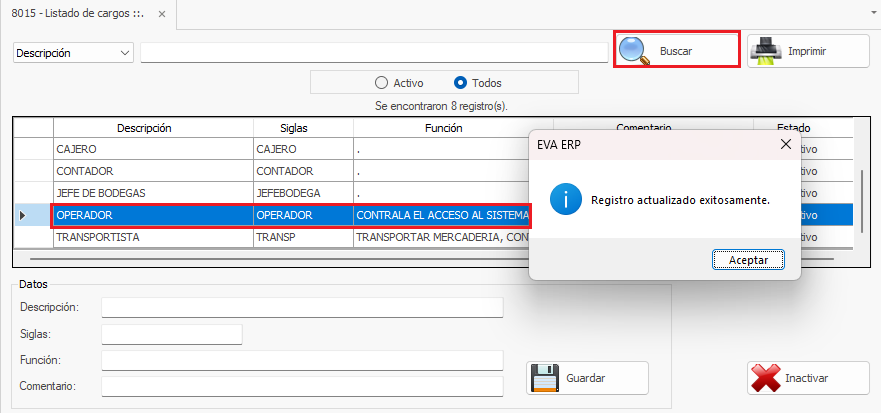The width and height of the screenshot is (881, 413).
Task: Click the printer icon for Imprimir
Action: coord(765,50)
